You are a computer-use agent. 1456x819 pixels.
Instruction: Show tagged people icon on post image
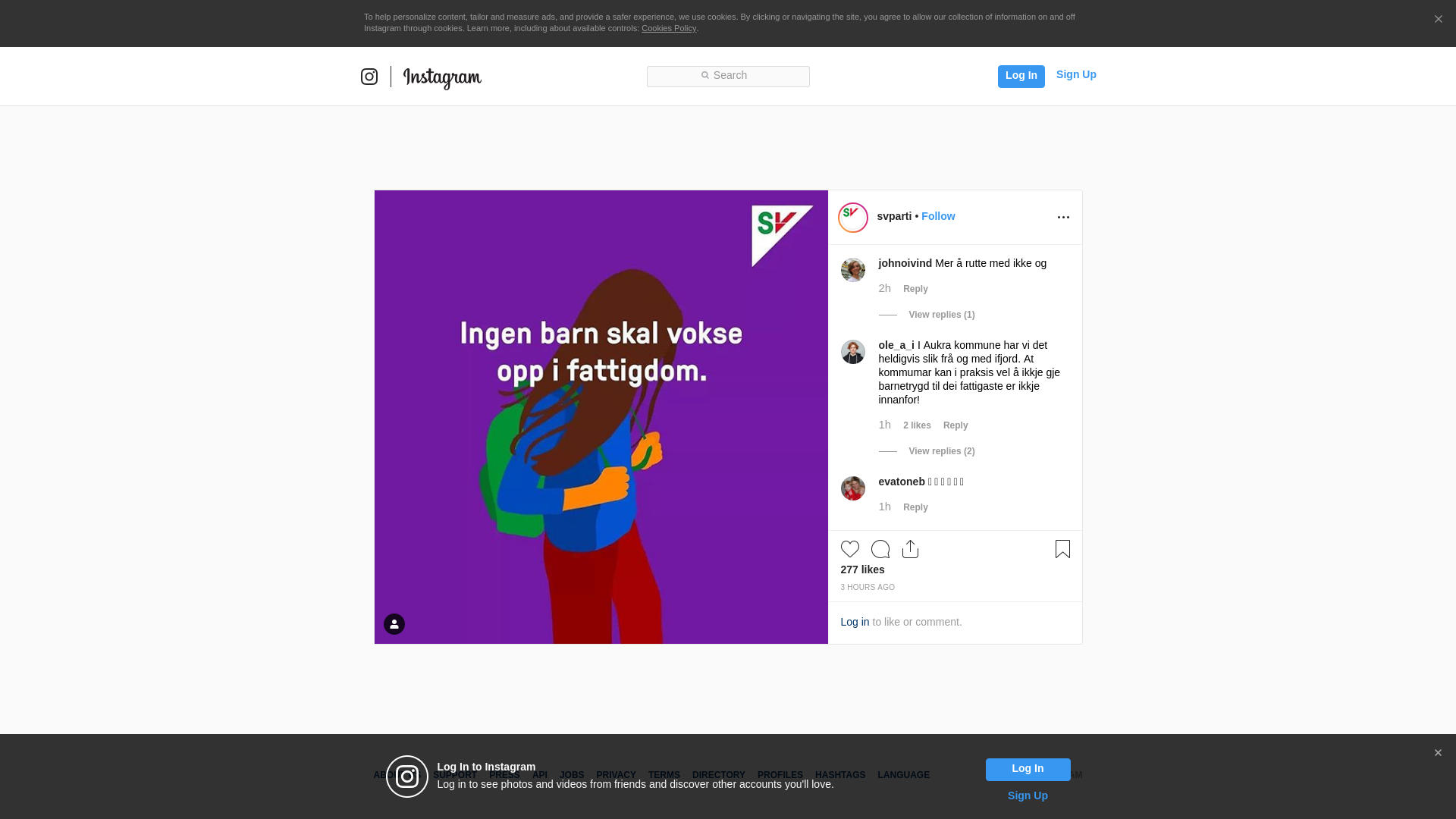[394, 624]
